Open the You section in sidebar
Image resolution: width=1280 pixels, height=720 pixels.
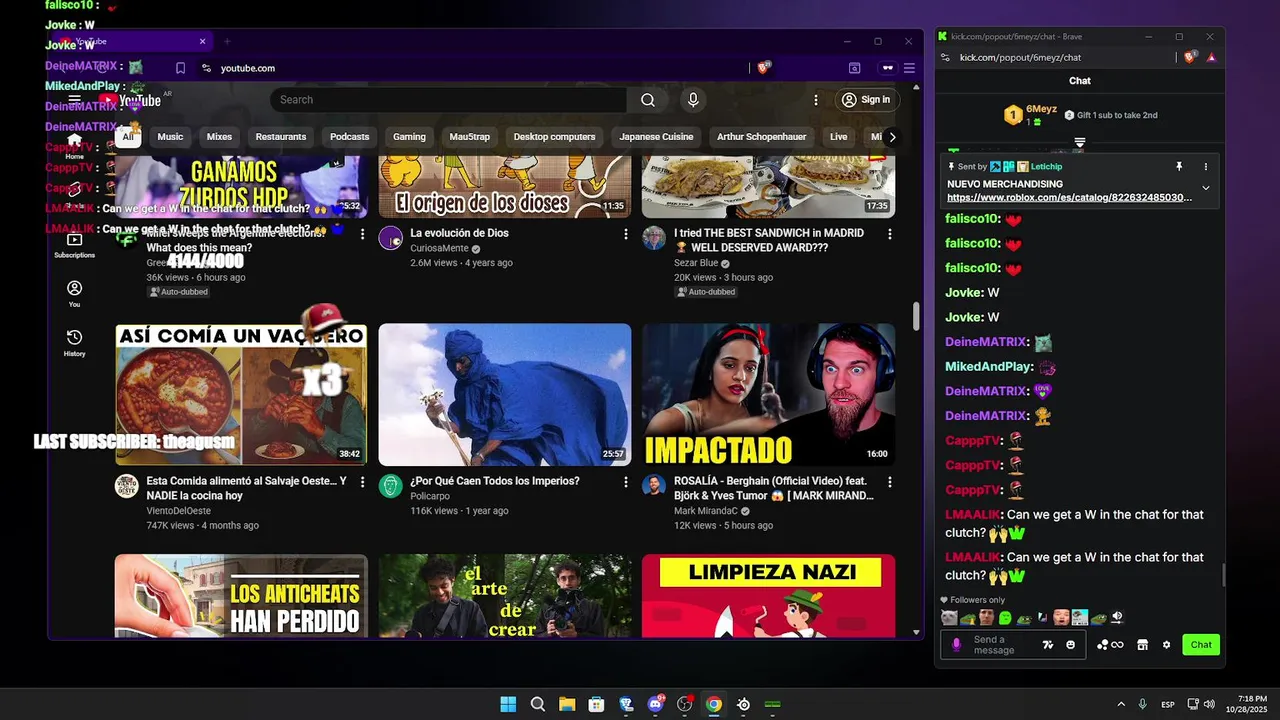point(74,293)
